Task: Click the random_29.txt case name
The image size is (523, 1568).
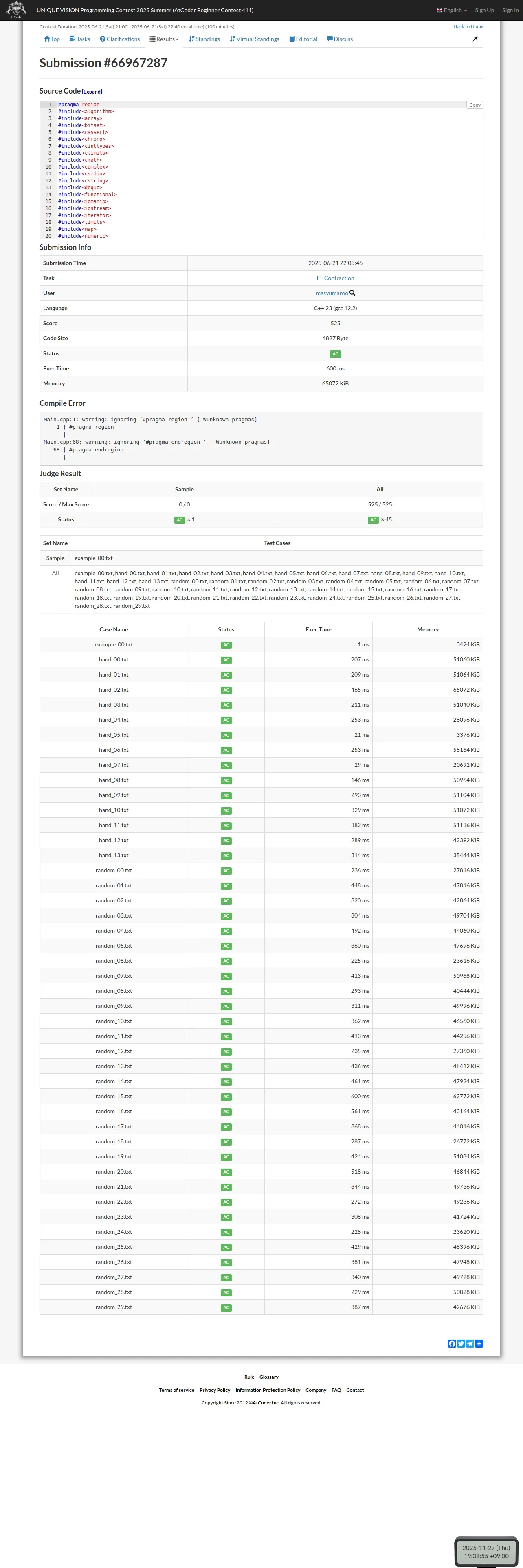Action: pyautogui.click(x=114, y=1307)
